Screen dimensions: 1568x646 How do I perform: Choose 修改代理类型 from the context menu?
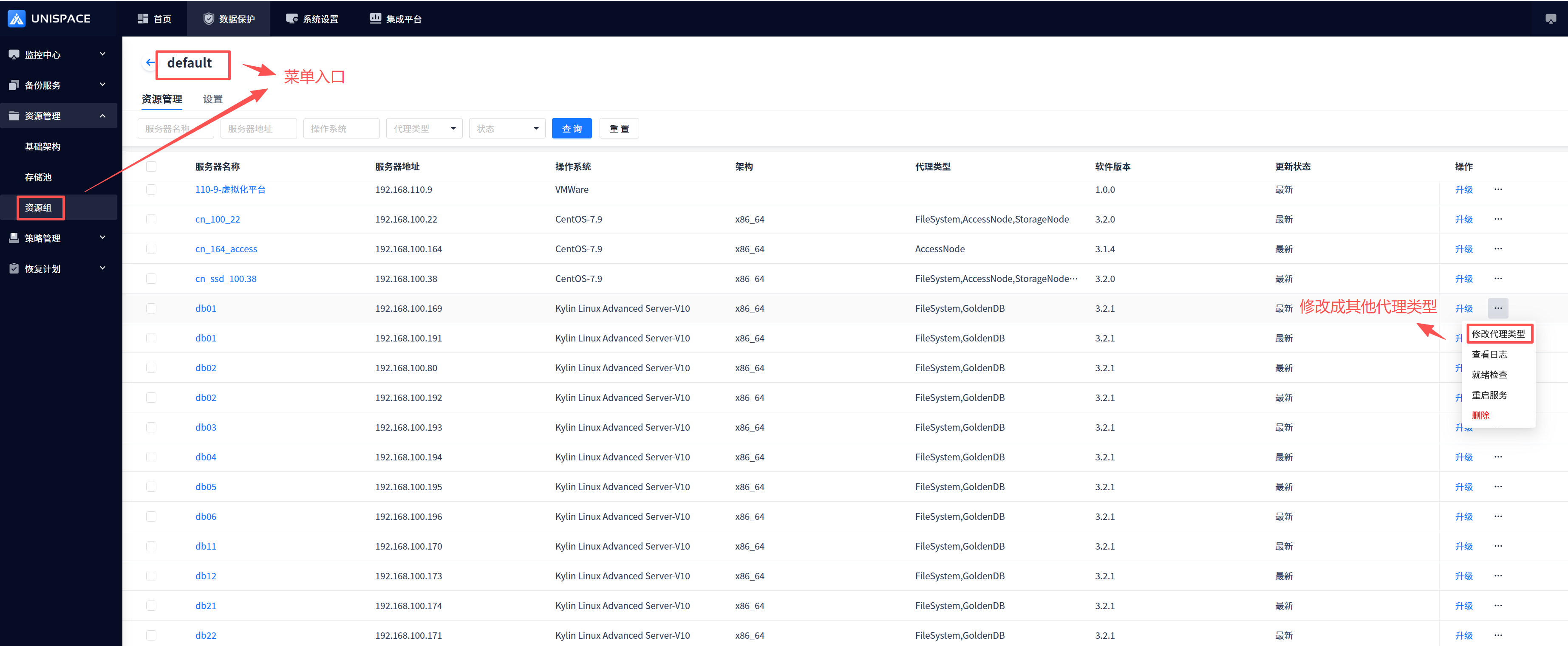coord(1498,334)
